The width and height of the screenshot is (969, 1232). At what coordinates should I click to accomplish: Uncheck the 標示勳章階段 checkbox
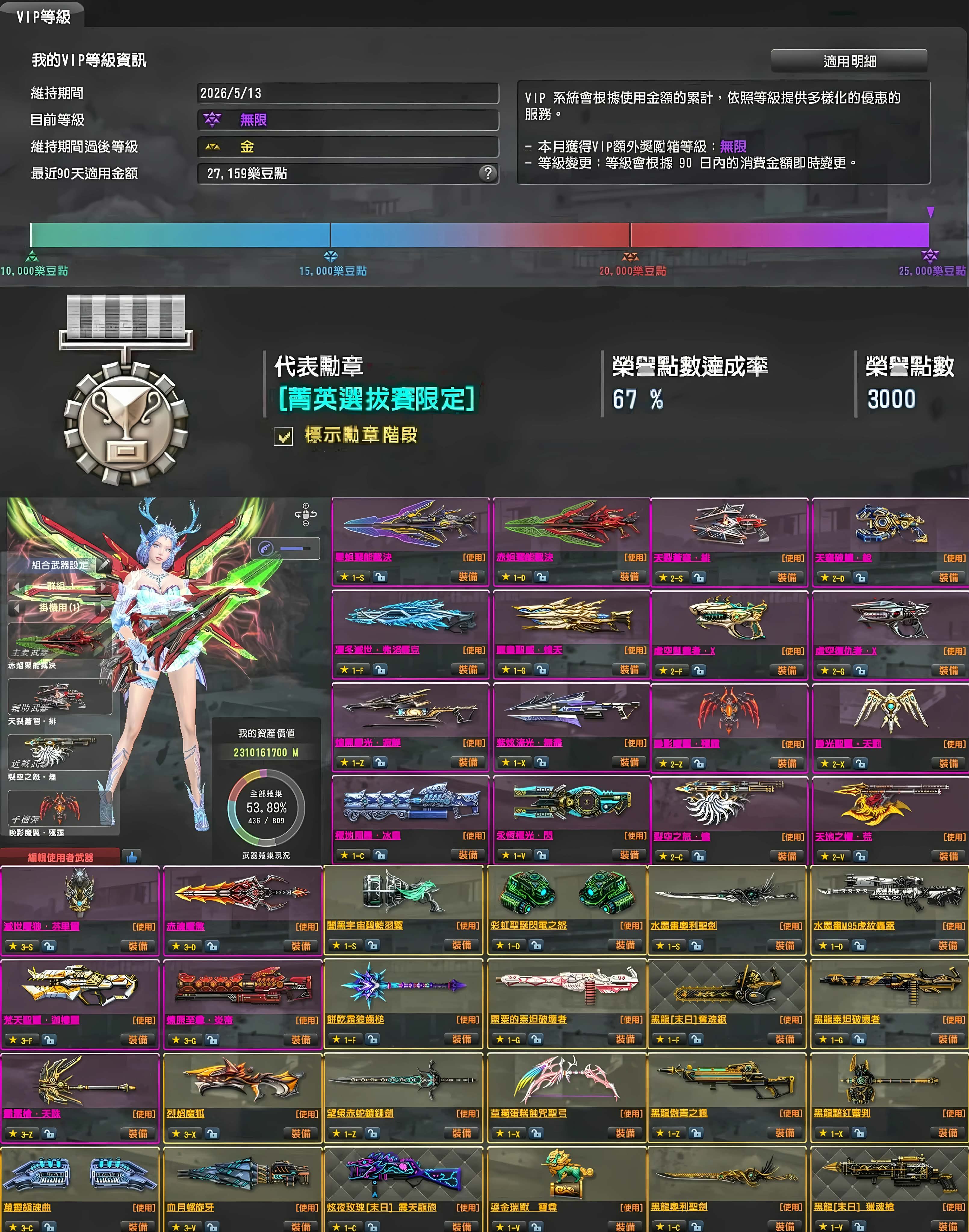coord(284,436)
